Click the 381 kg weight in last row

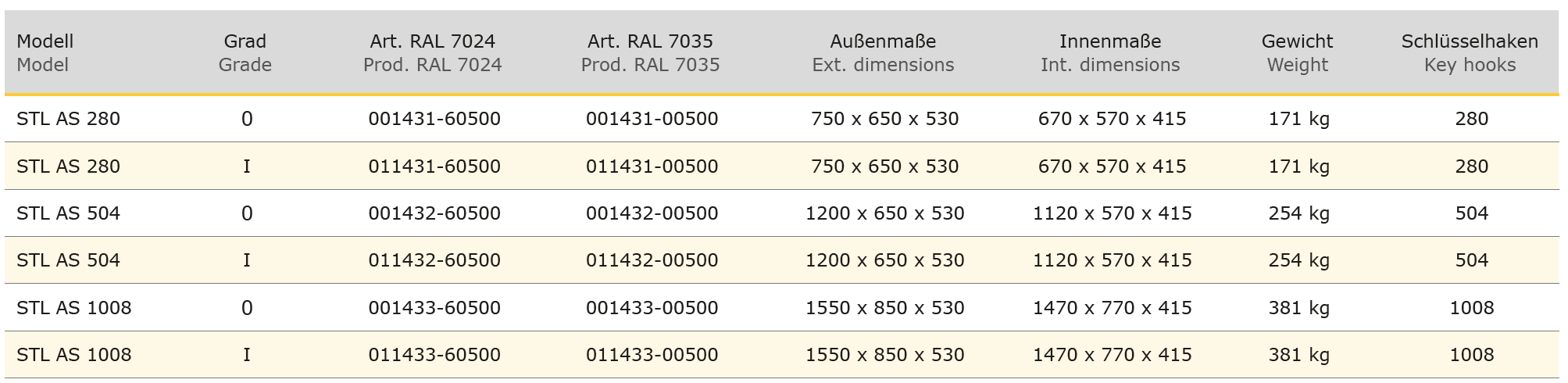pos(1299,355)
